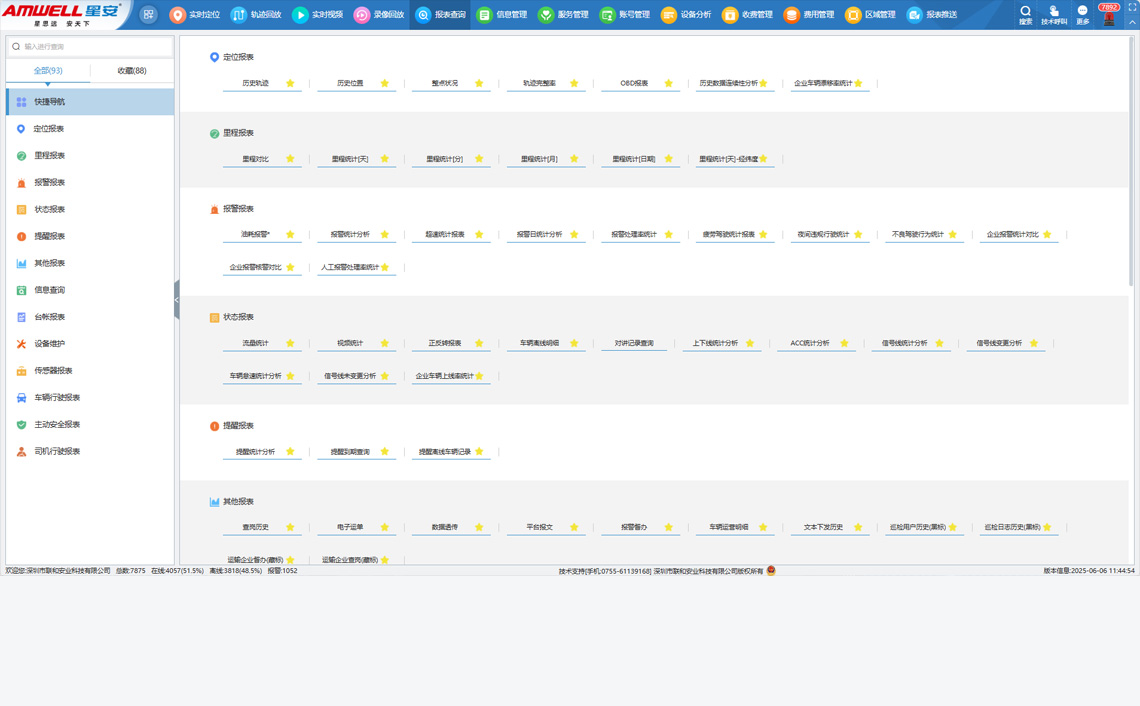Viewport: 1140px width, 706px height.
Task: Toggle favorite star for 历史轨迹
Action: coord(290,84)
